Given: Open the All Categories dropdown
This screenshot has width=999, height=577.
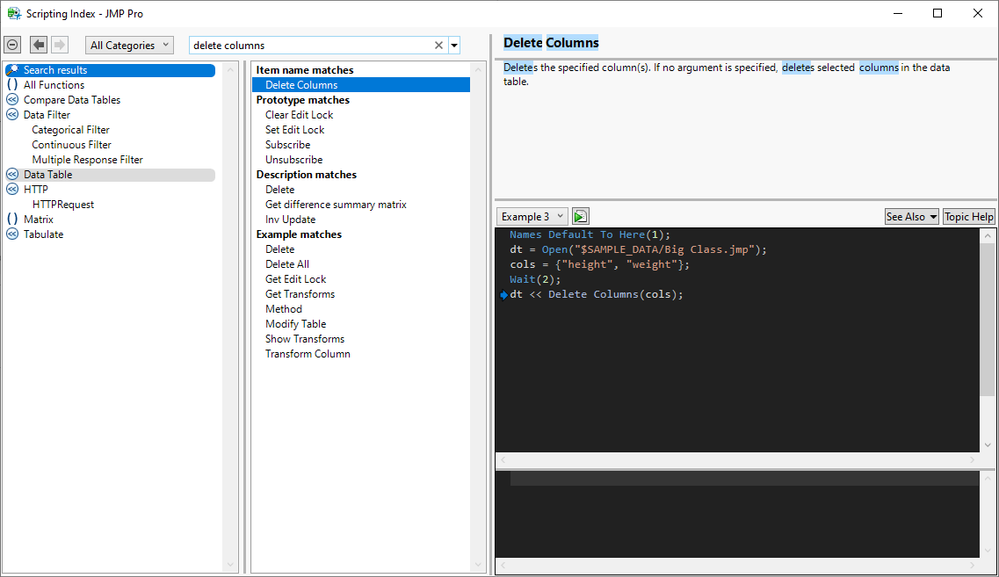Looking at the screenshot, I should tap(129, 45).
